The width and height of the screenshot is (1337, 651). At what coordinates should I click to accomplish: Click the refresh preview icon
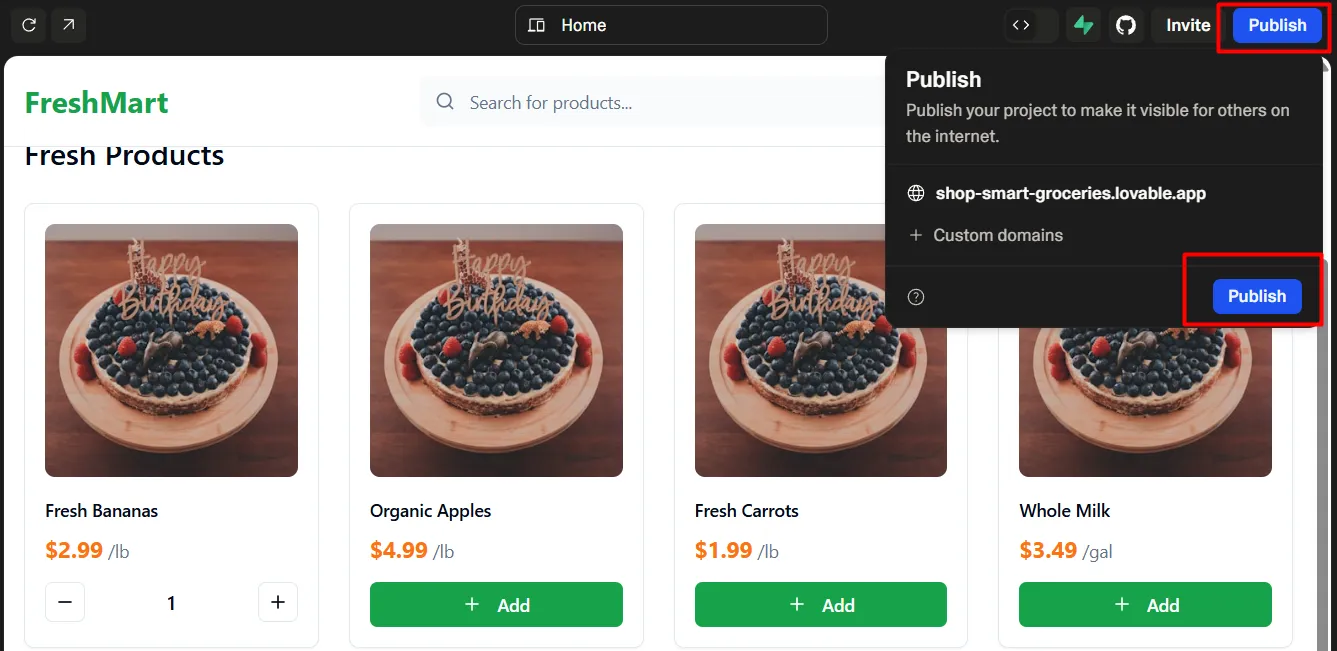point(29,25)
